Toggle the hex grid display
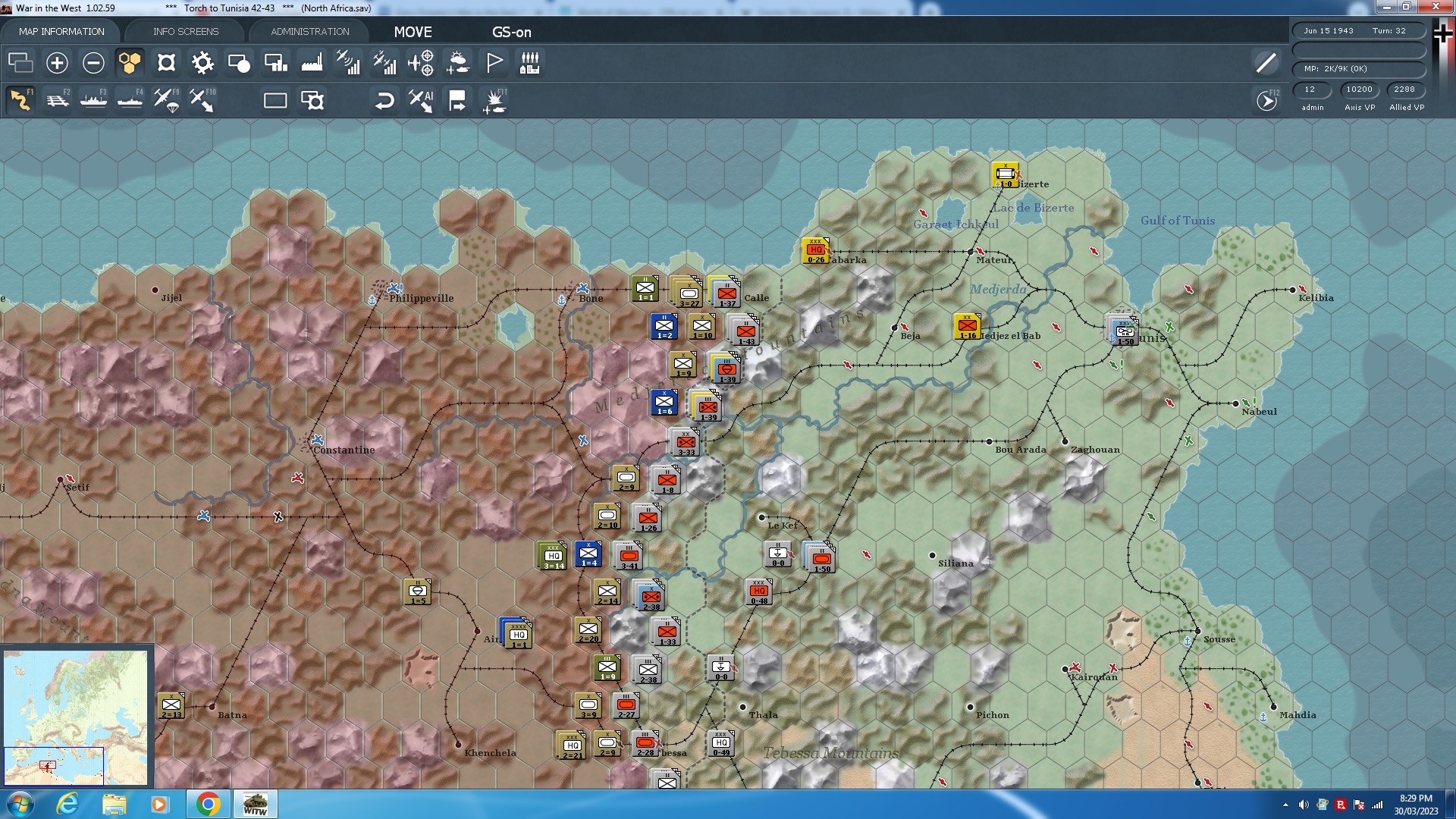 pos(130,63)
